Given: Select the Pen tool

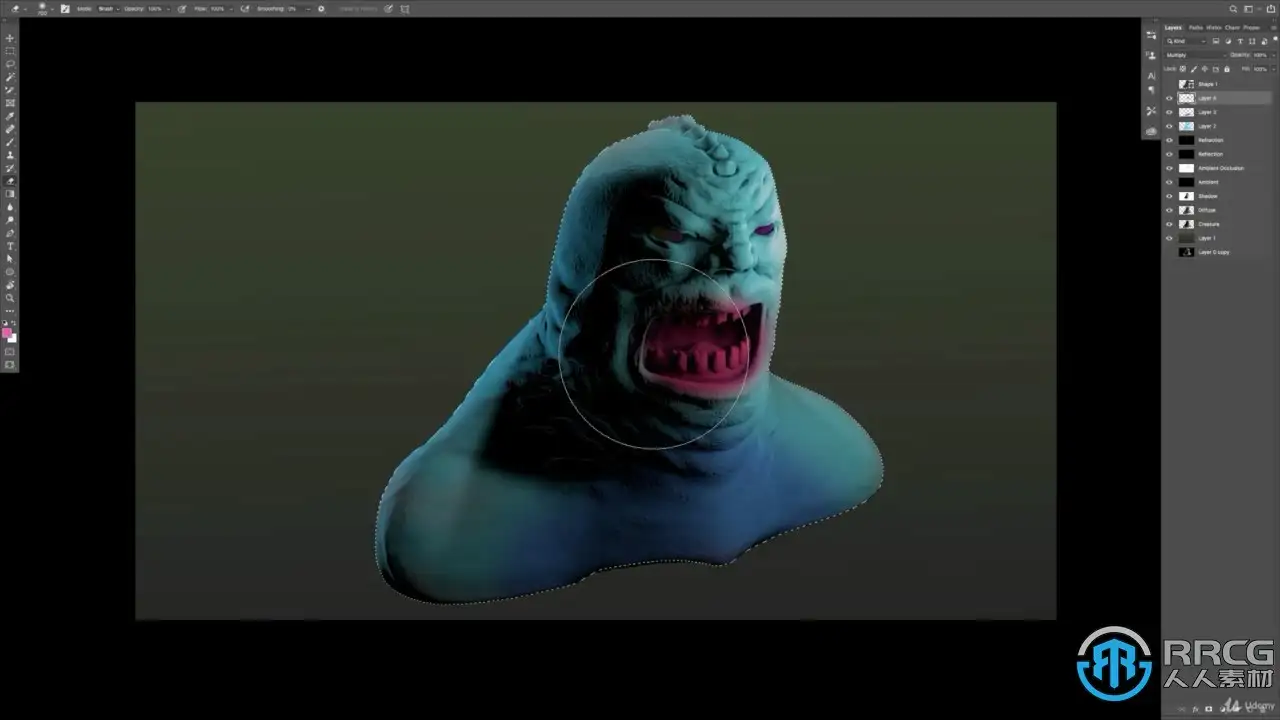Looking at the screenshot, I should 10,233.
